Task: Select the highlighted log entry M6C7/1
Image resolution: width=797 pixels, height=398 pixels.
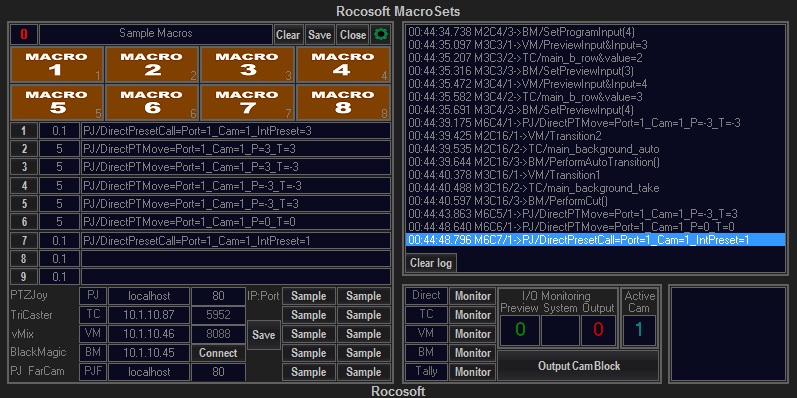Action: (595, 240)
